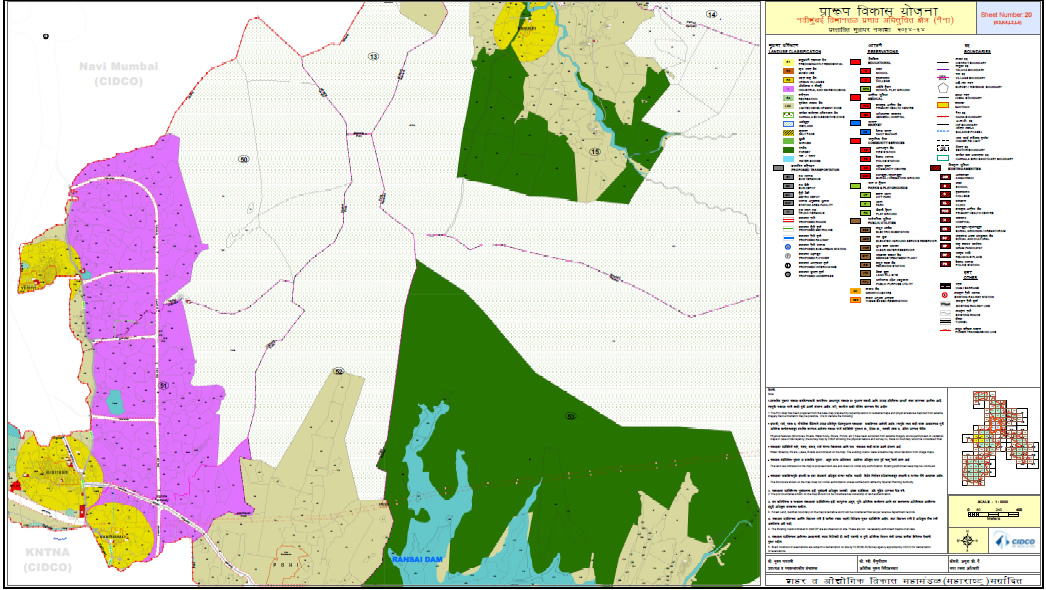1046x590 pixels.
Task: Click sector number 15 marker
Action: click(x=595, y=152)
